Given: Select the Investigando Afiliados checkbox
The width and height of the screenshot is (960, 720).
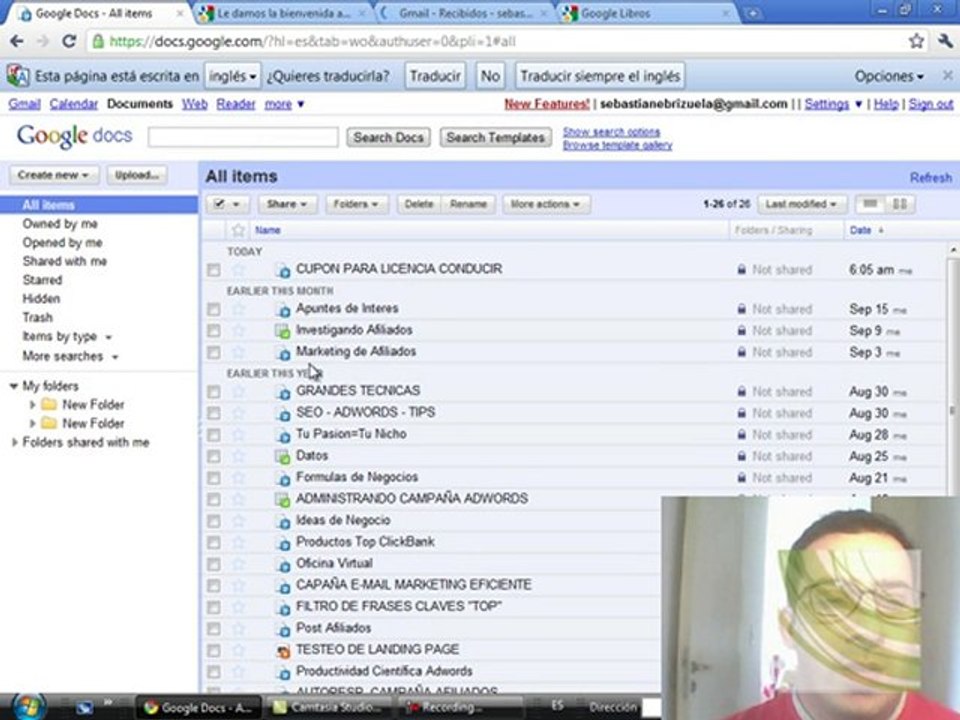Looking at the screenshot, I should pyautogui.click(x=214, y=331).
